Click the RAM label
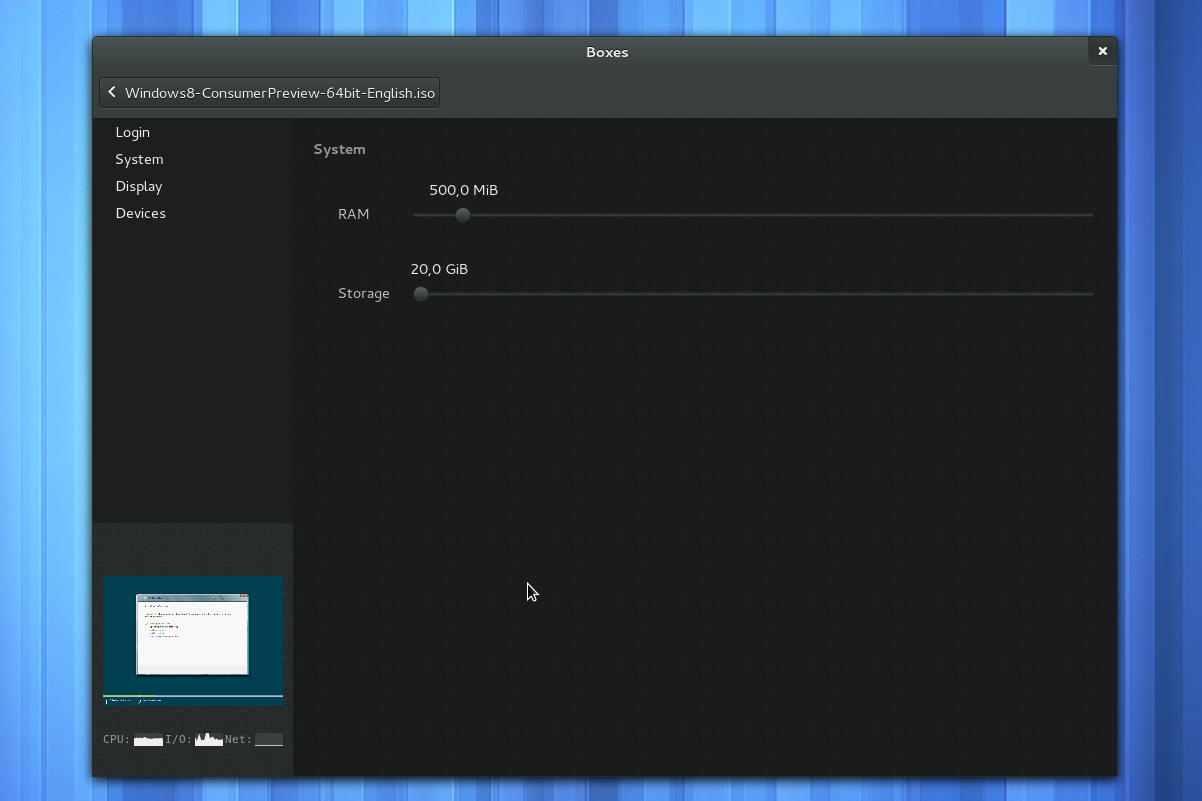Viewport: 1202px width, 801px height. [354, 214]
